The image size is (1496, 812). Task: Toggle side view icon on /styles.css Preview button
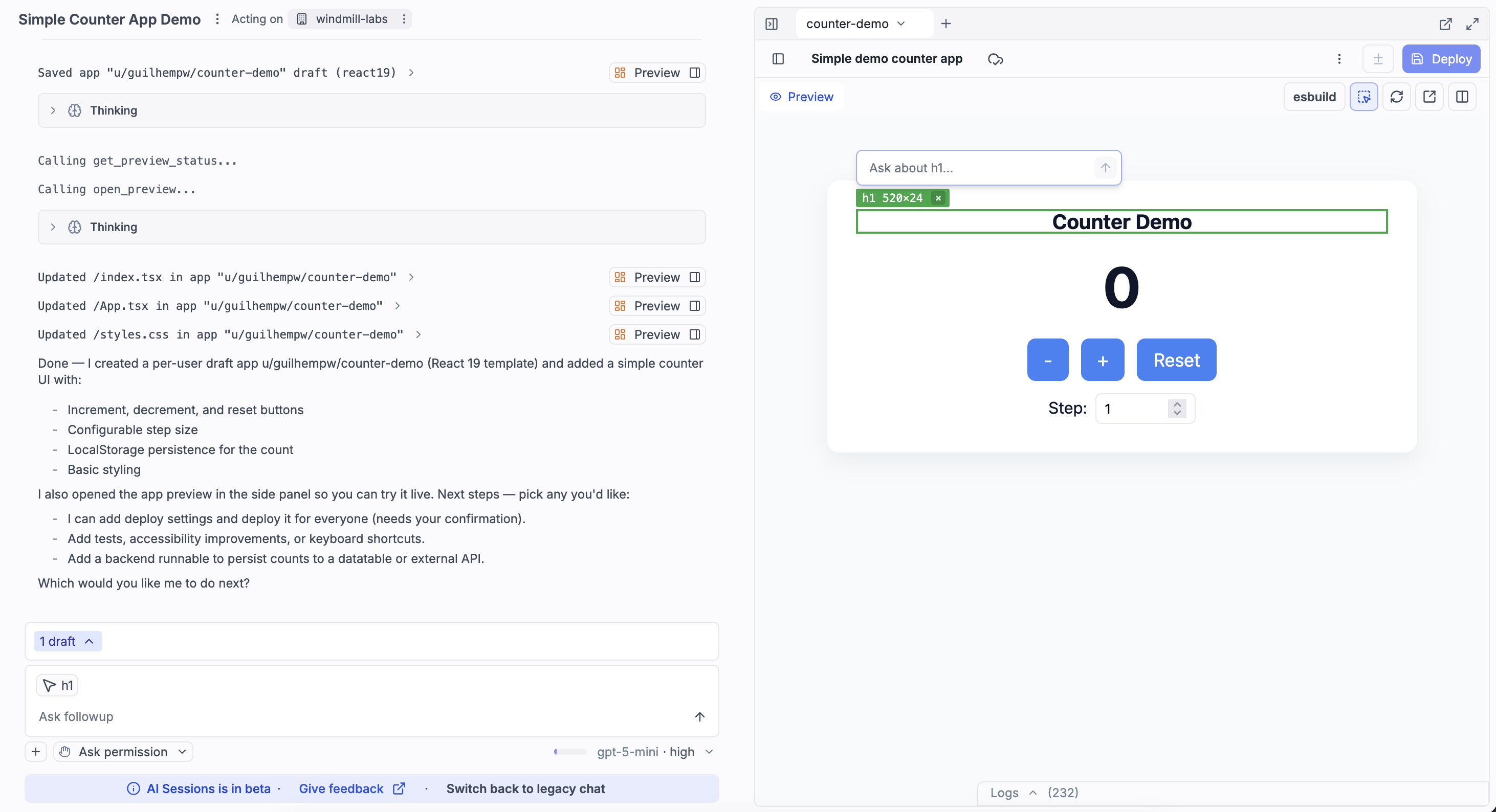(x=695, y=334)
